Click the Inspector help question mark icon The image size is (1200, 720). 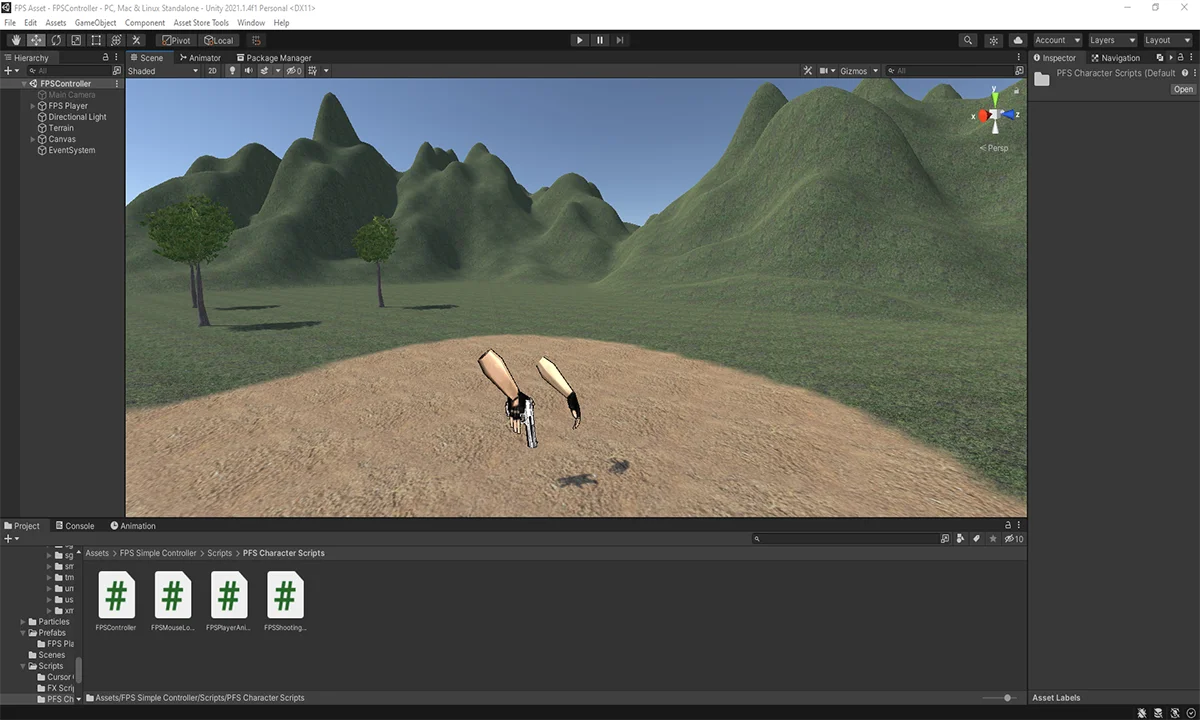click(x=1184, y=73)
